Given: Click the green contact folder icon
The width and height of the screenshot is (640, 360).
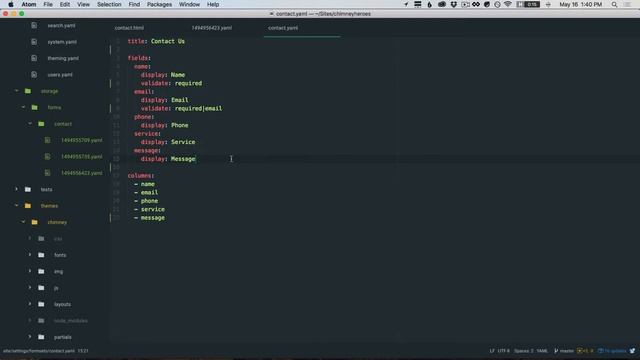Looking at the screenshot, I should pyautogui.click(x=41, y=123).
